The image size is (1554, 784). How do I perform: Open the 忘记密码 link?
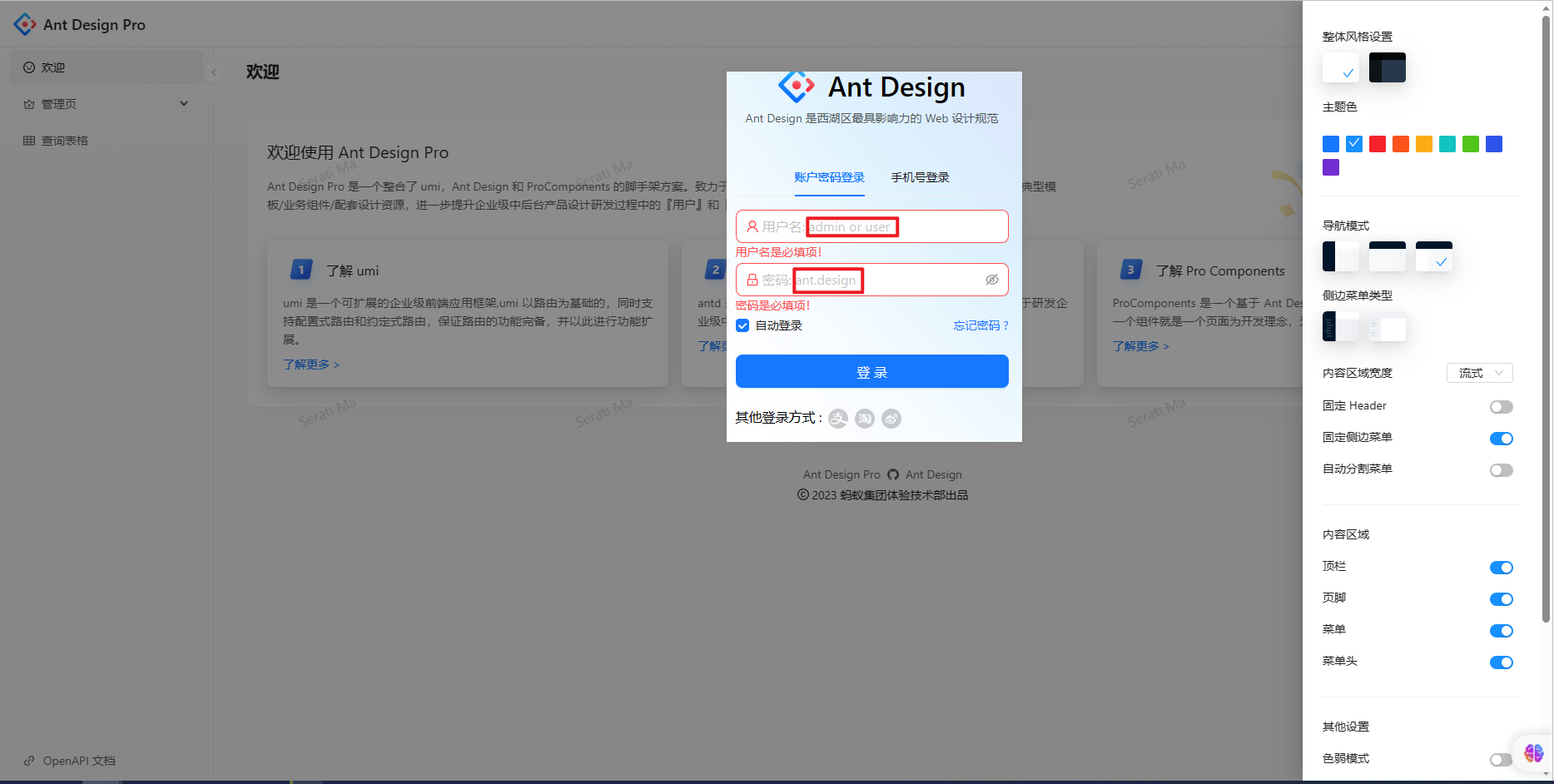981,325
